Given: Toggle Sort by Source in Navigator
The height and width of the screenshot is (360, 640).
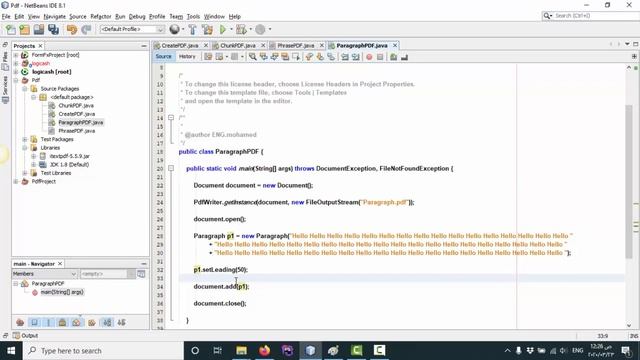Looking at the screenshot, I should (121, 322).
